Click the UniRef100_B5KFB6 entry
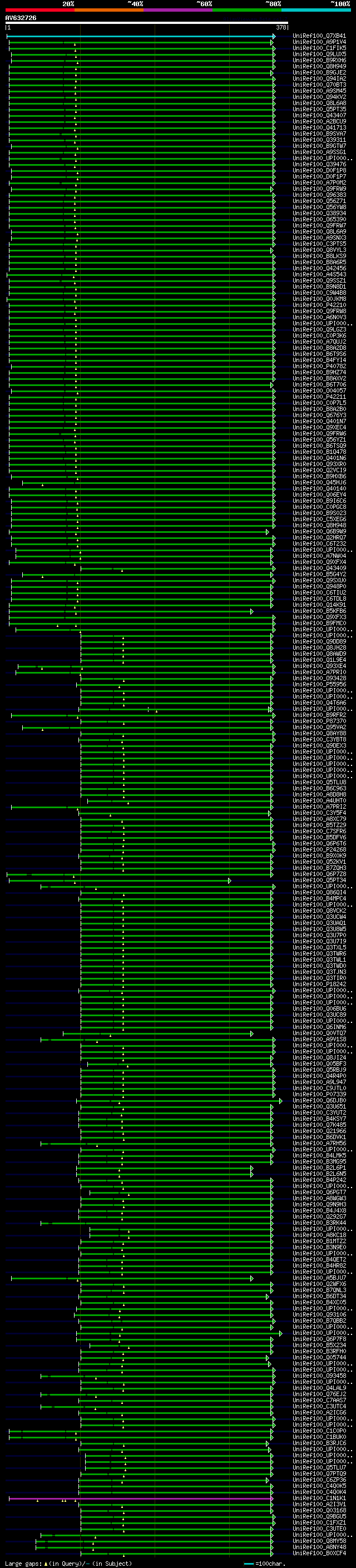Viewport: 356px width, 1568px height. coord(319,611)
